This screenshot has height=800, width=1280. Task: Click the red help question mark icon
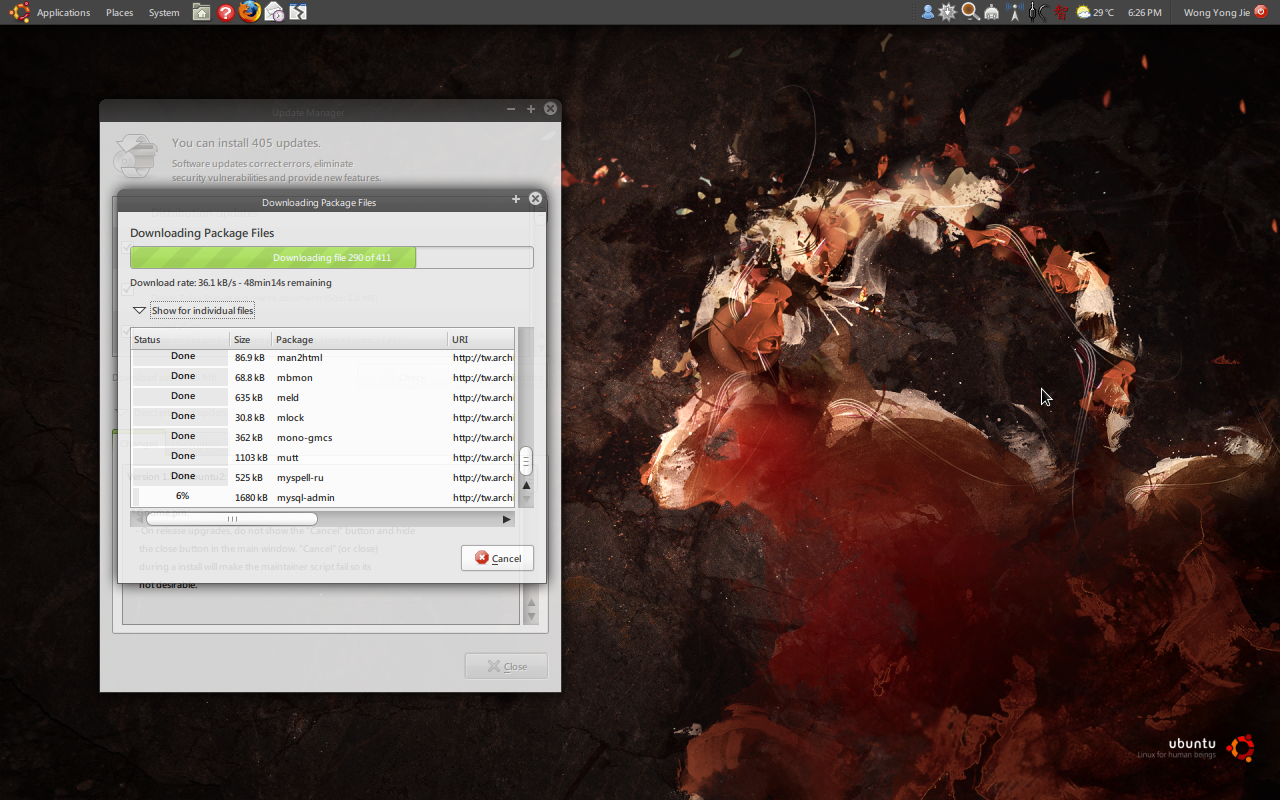click(x=226, y=12)
